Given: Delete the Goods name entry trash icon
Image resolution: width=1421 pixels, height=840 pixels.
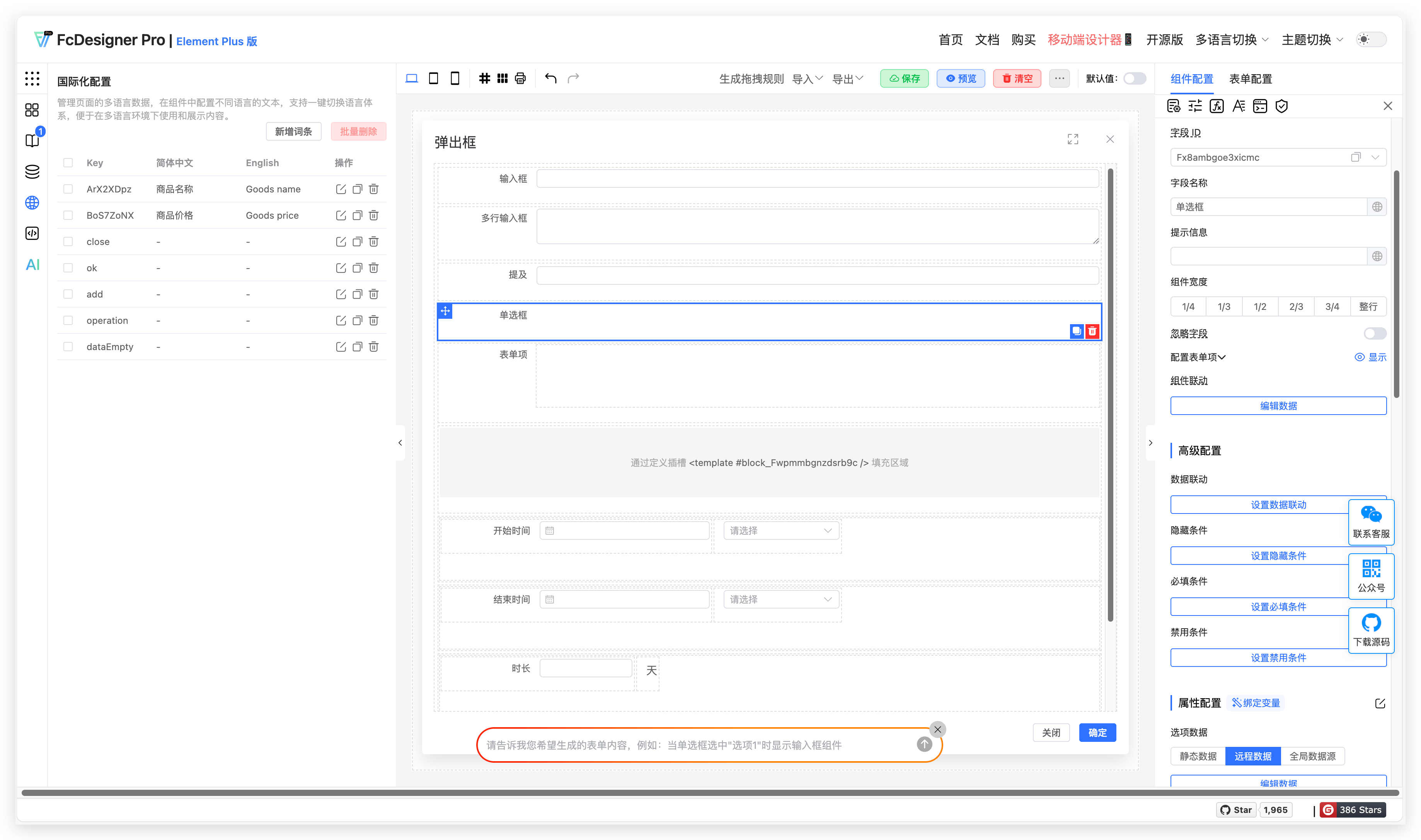Looking at the screenshot, I should coord(374,189).
